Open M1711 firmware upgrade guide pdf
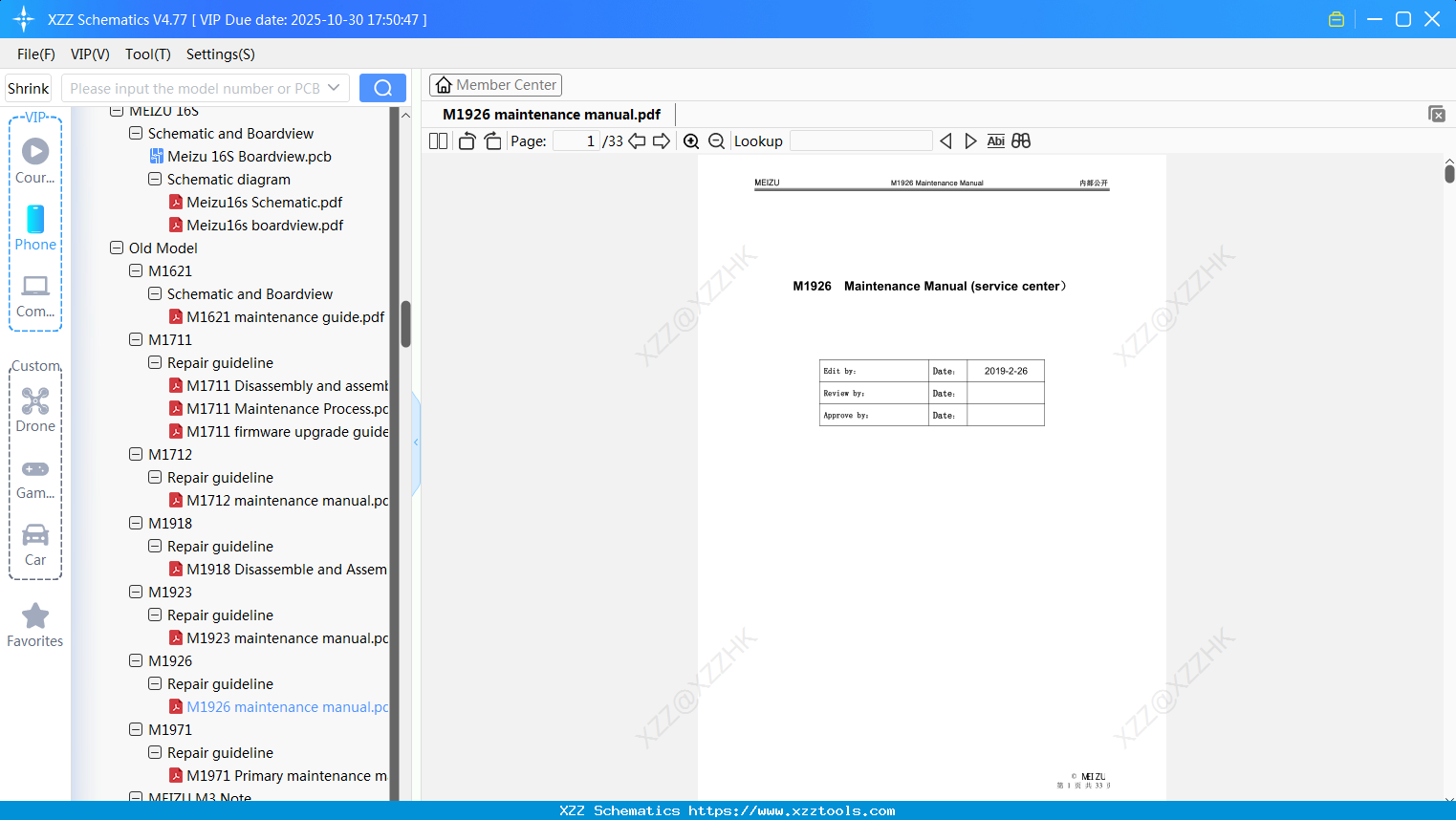 click(x=278, y=432)
